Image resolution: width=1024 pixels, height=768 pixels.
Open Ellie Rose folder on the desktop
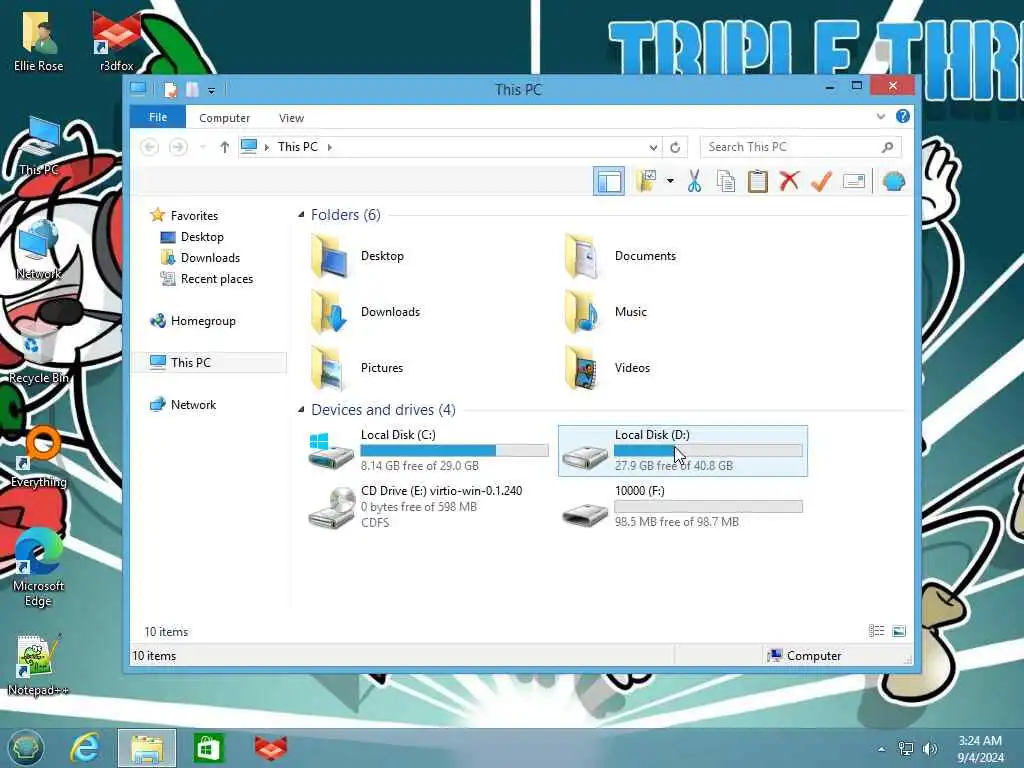39,40
